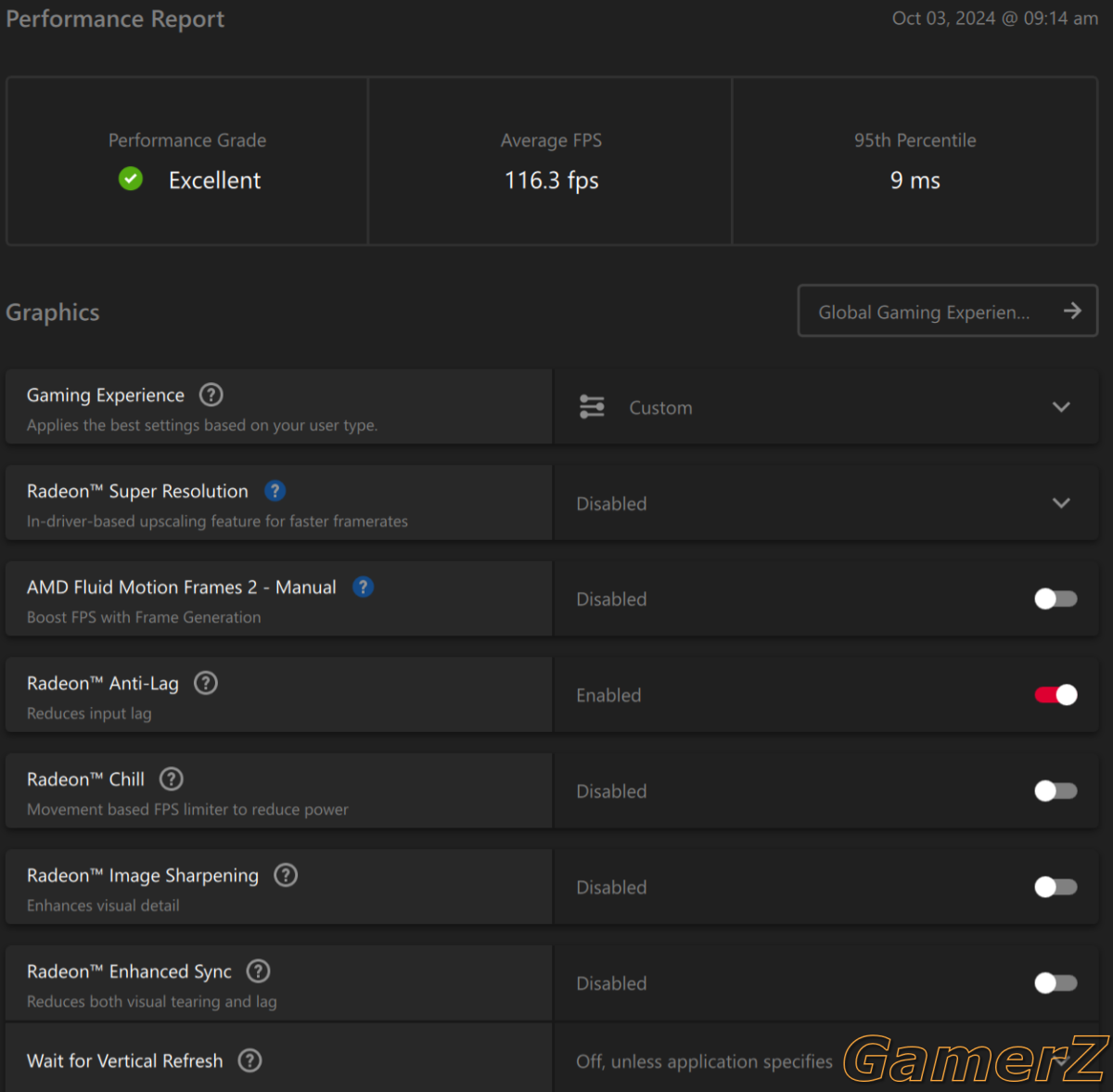
Task: Click the Excellent grade text
Action: point(215,180)
